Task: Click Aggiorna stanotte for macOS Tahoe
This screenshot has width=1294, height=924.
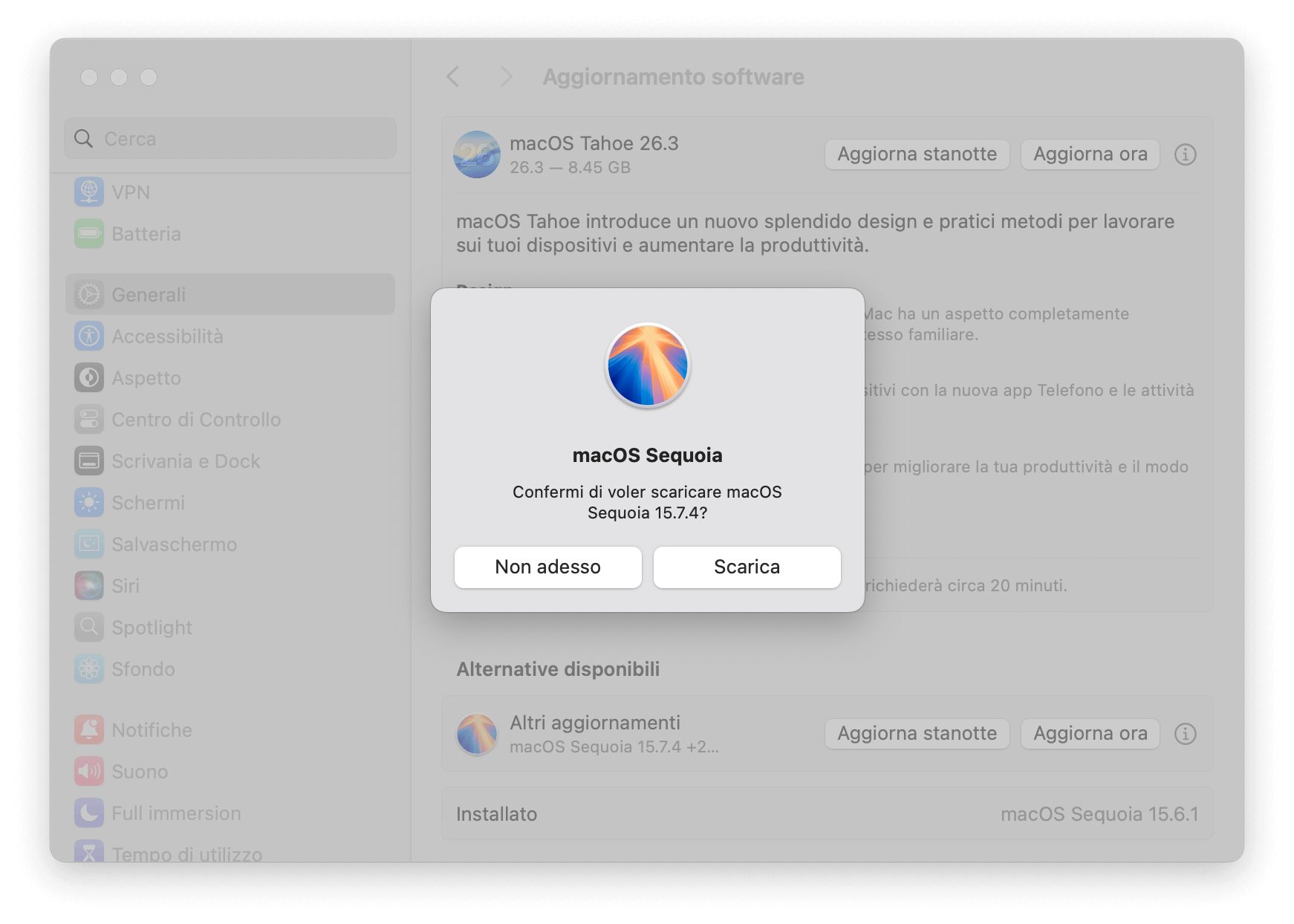Action: click(917, 154)
